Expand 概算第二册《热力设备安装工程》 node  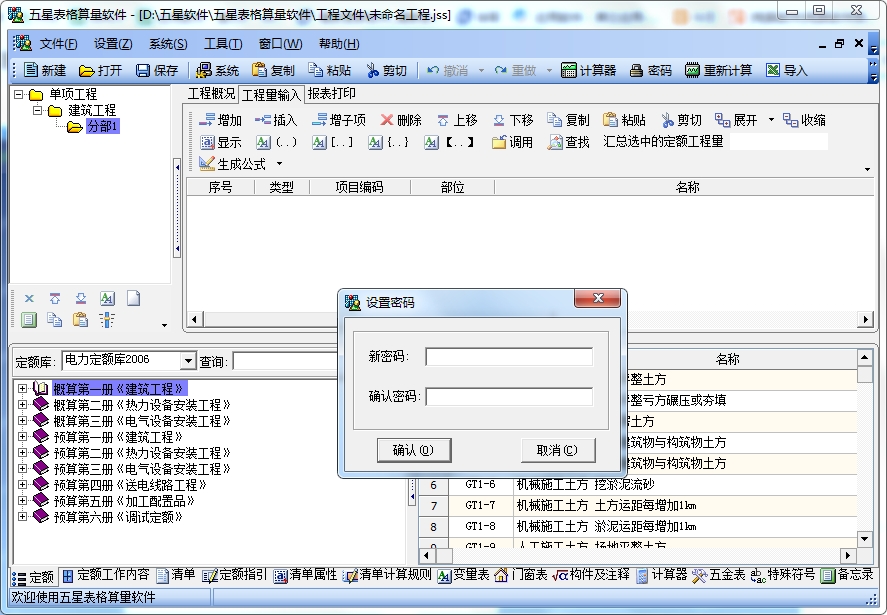[x=22, y=405]
